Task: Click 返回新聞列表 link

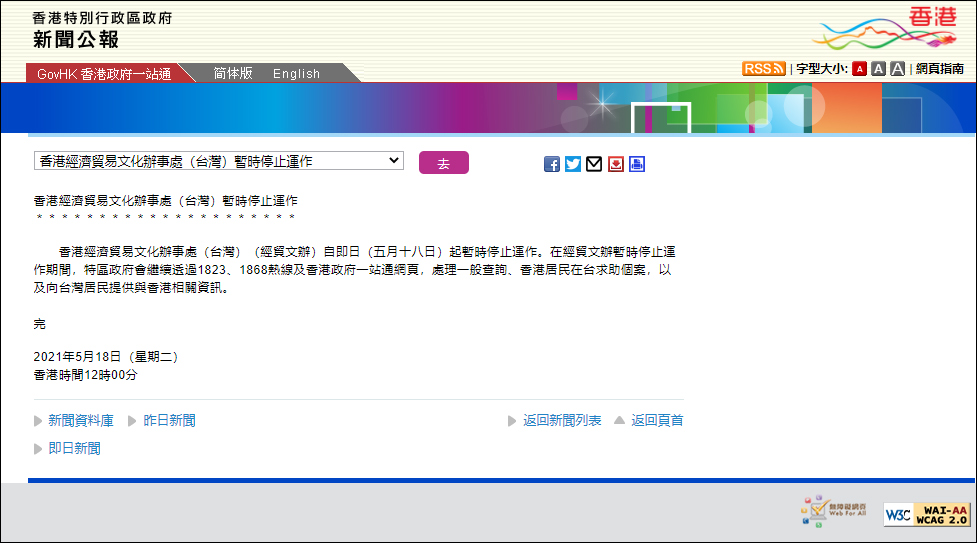Action: pyautogui.click(x=562, y=420)
